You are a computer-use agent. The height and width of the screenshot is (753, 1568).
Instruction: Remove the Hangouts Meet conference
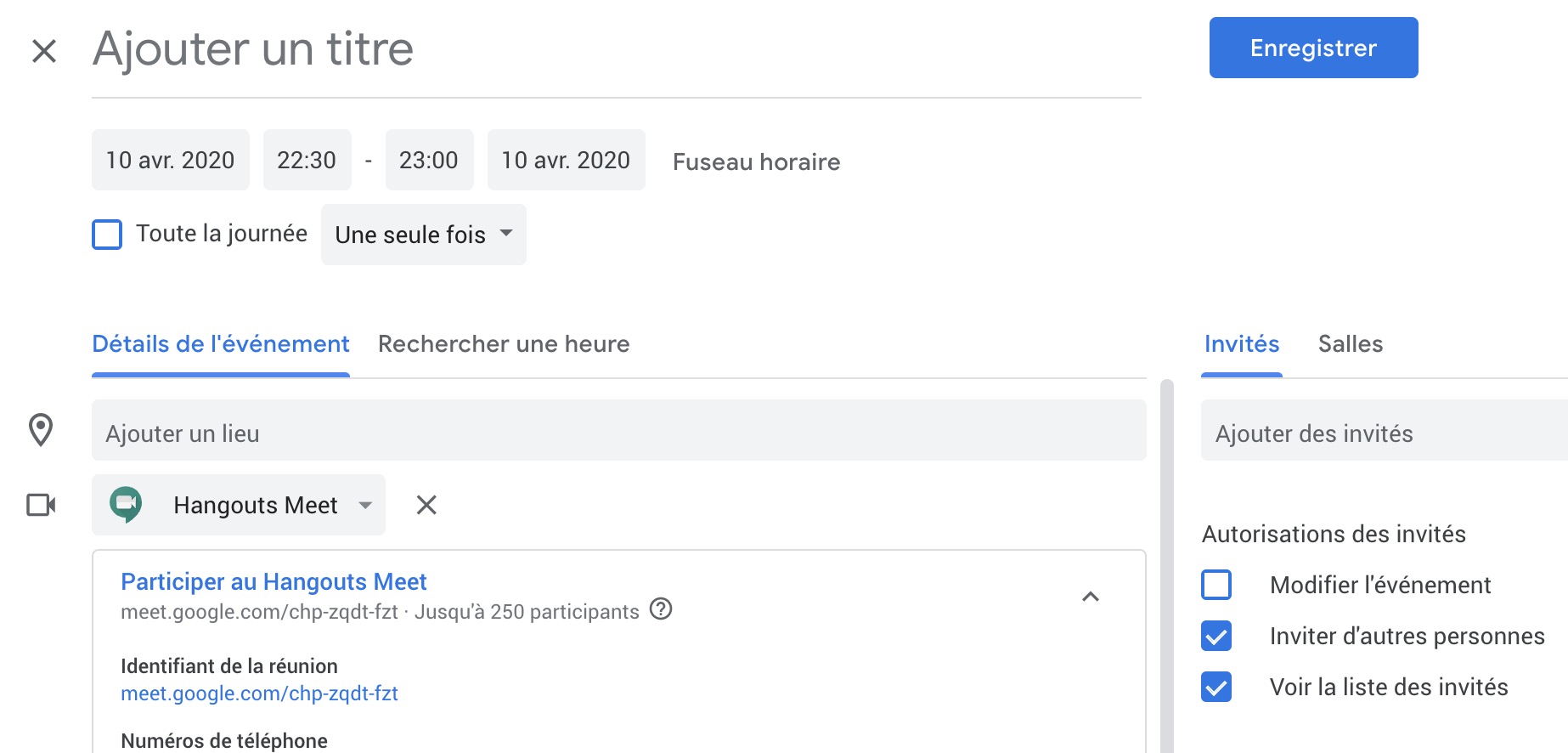point(426,505)
